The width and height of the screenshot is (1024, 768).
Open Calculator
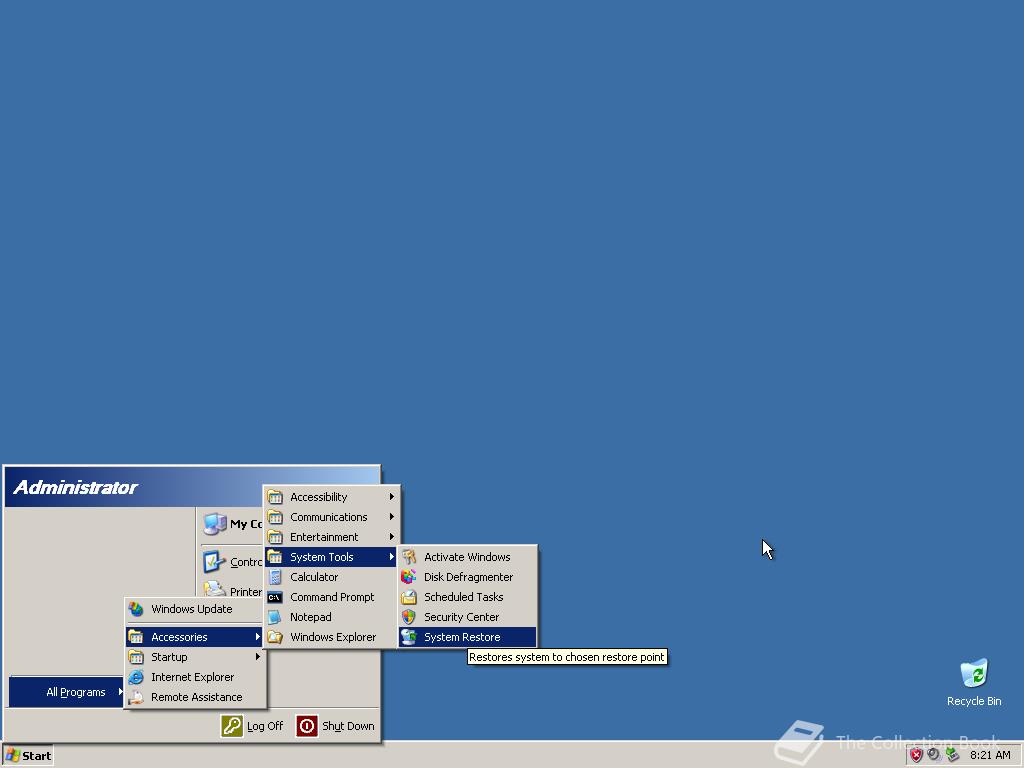tap(331, 577)
